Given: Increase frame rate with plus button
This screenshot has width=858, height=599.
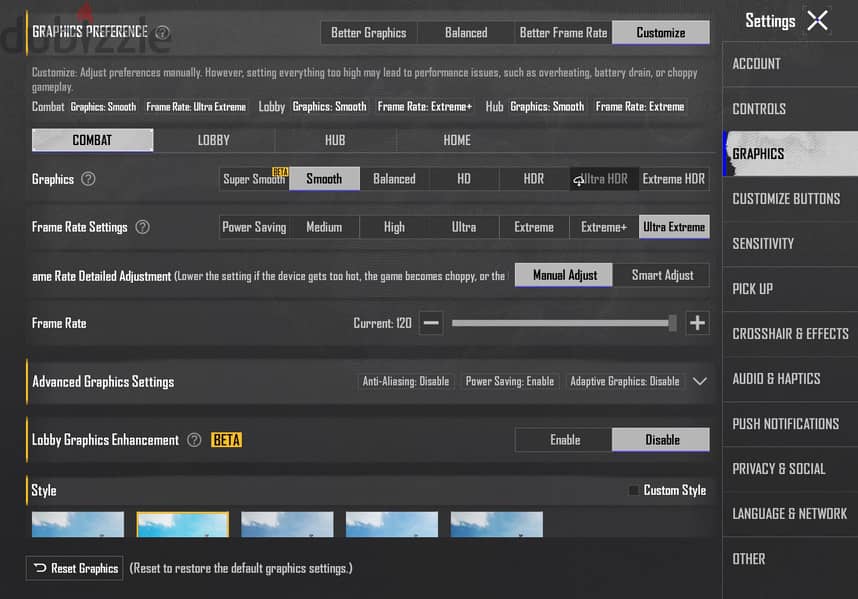Looking at the screenshot, I should 698,323.
